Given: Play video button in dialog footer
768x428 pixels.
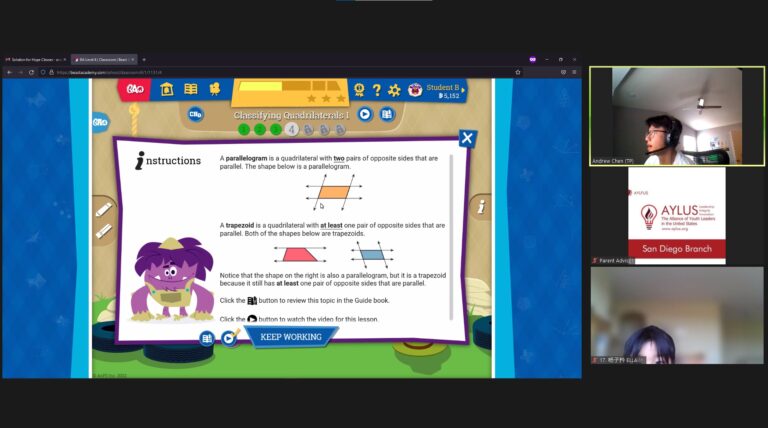Looking at the screenshot, I should click(x=229, y=338).
